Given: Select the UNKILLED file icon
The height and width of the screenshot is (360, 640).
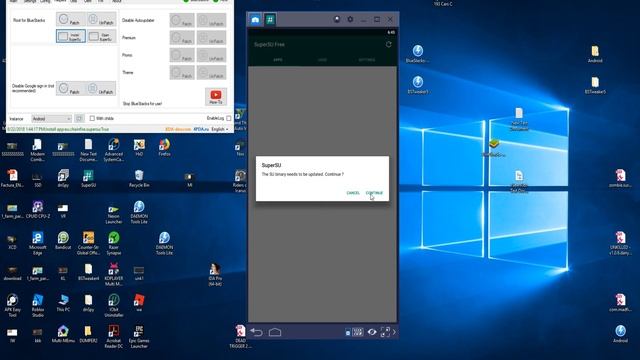Looking at the screenshot, I should pyautogui.click(x=620, y=243).
